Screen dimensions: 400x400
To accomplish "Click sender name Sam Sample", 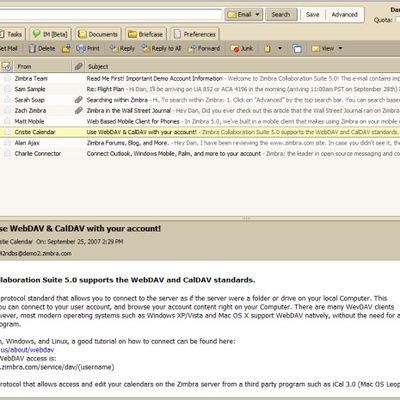I will click(x=30, y=89).
